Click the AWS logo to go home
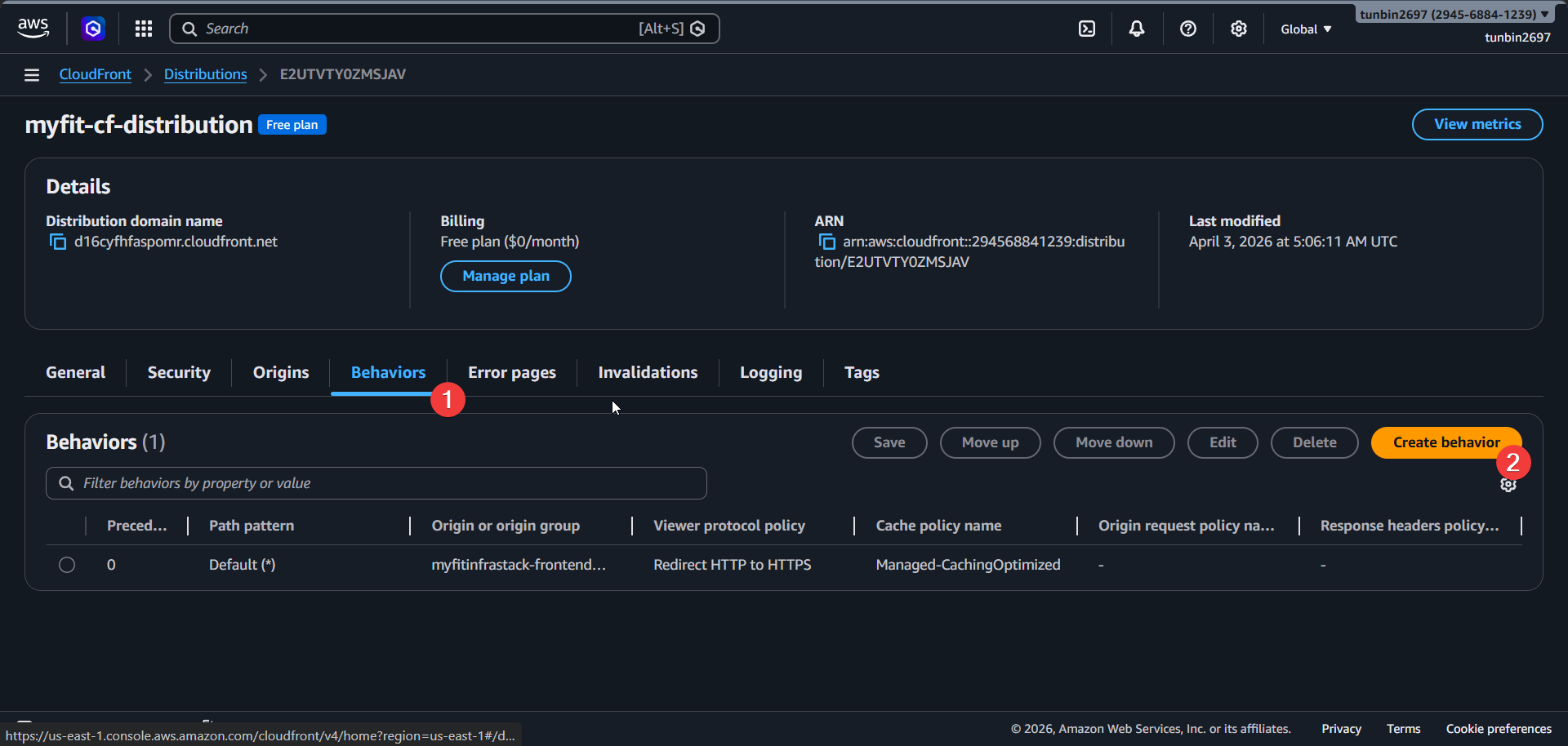This screenshot has width=1568, height=746. point(33,28)
